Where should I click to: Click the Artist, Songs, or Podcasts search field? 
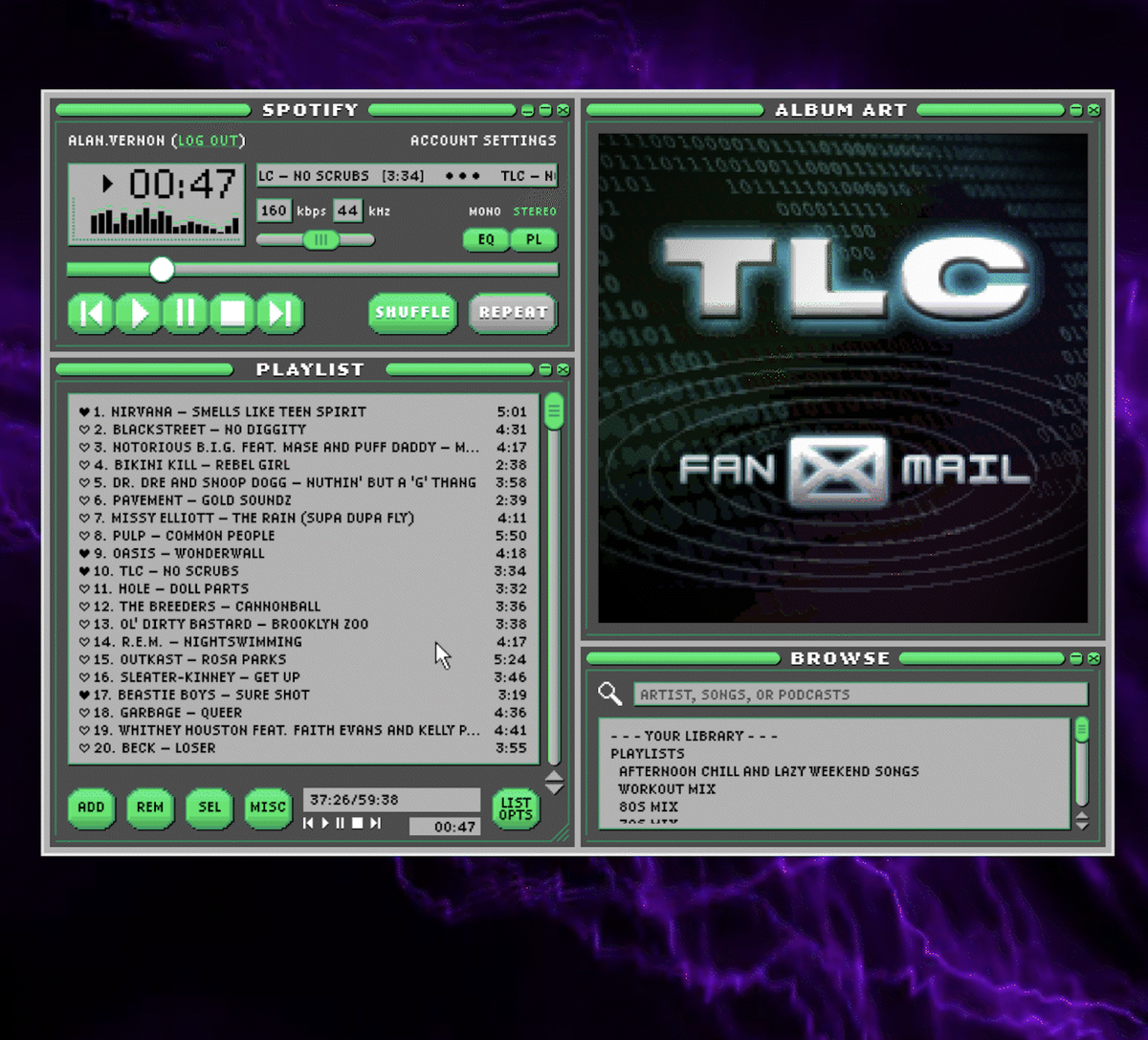coord(859,694)
